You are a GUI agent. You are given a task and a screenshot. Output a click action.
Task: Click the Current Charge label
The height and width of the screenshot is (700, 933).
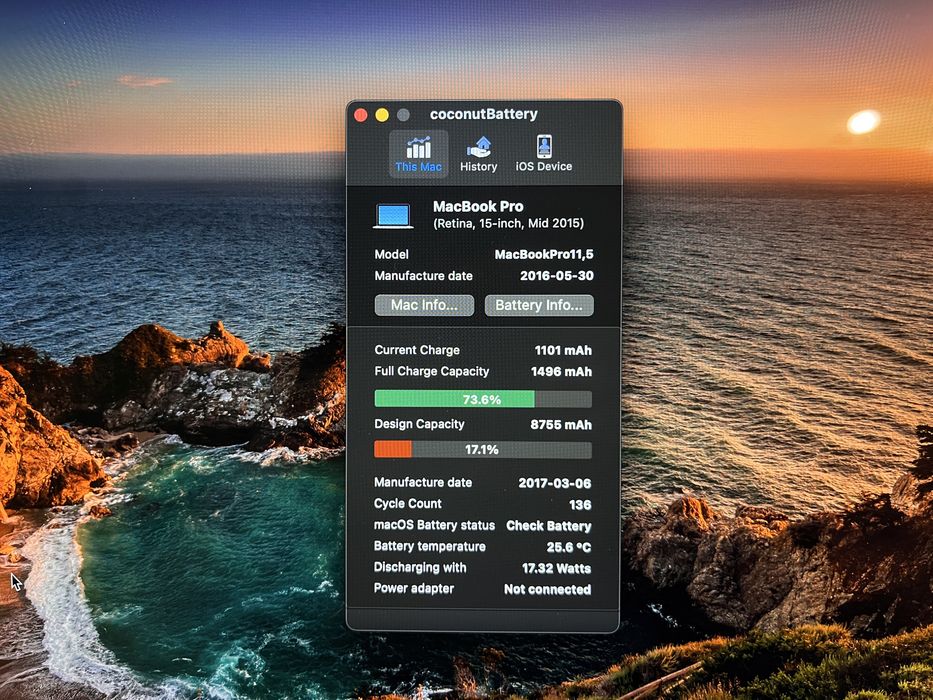pyautogui.click(x=417, y=350)
